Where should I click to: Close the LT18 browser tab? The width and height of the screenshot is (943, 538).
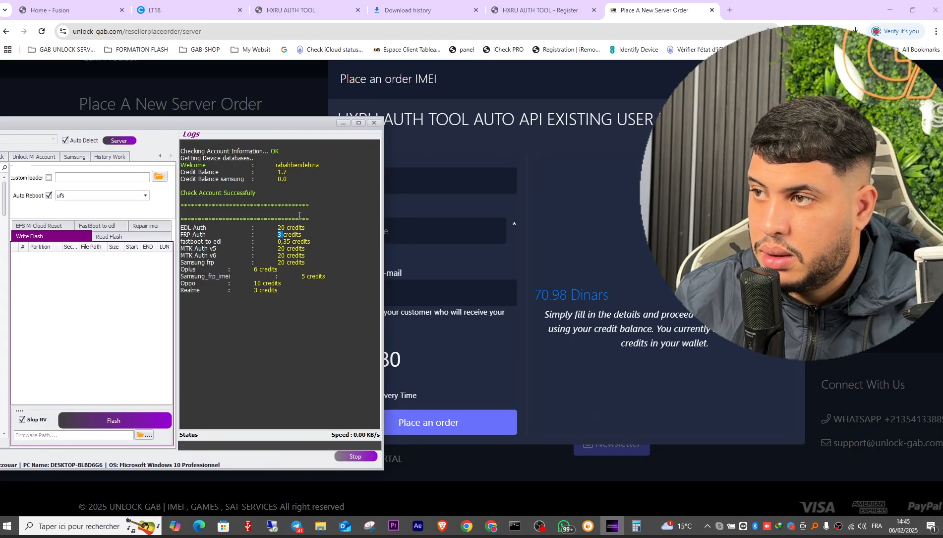239,10
